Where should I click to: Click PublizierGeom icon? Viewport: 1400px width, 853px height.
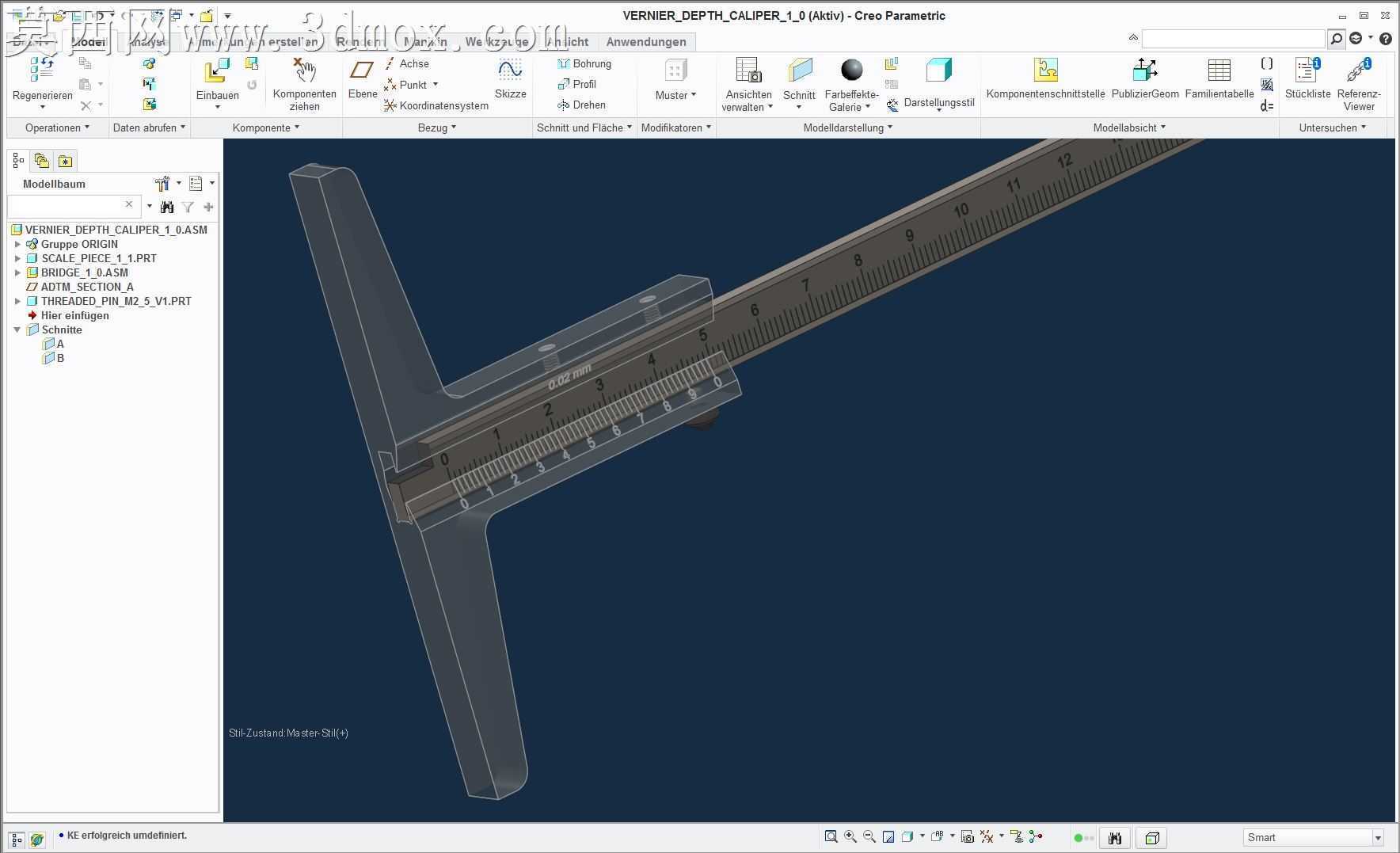(x=1145, y=70)
